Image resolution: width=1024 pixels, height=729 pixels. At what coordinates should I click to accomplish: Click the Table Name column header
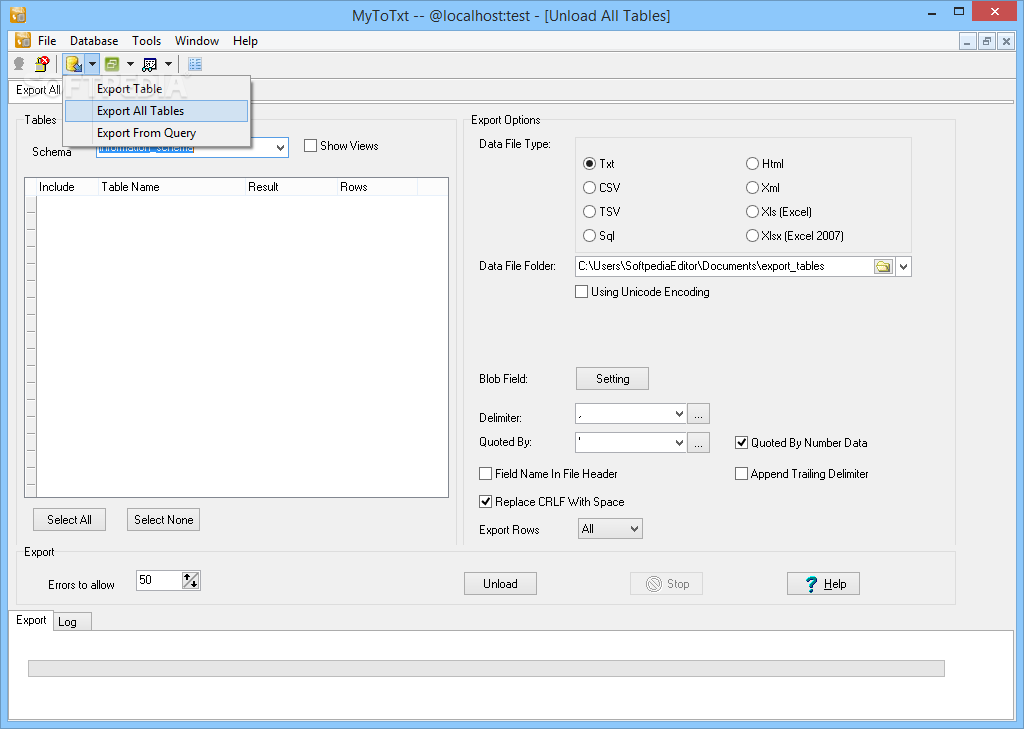(172, 187)
